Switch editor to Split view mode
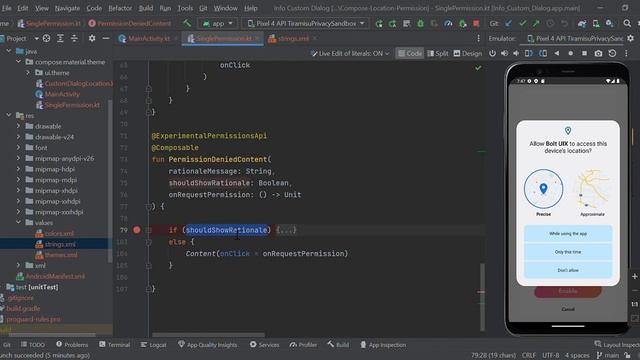This screenshot has height=360, width=640. point(438,53)
